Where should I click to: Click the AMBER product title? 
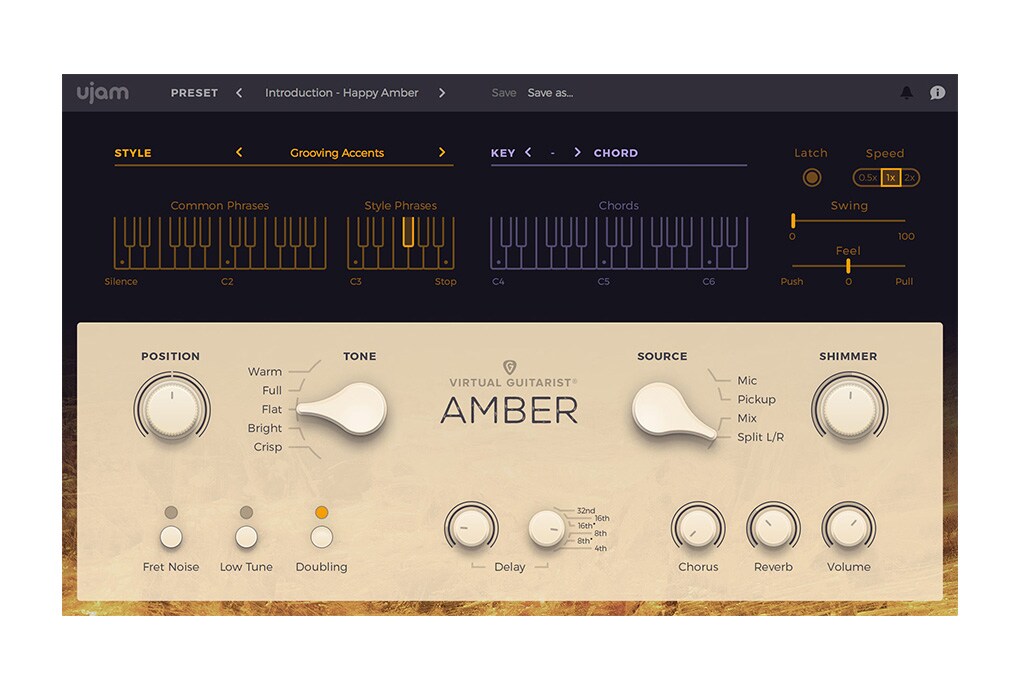coord(509,411)
